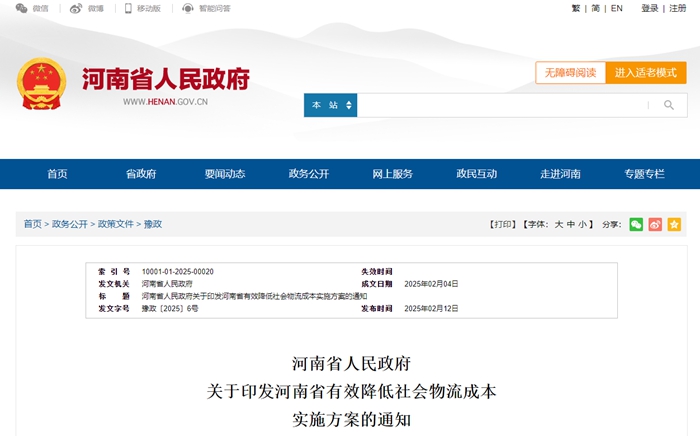Set font size to 大
This screenshot has width=700, height=436.
(x=558, y=224)
